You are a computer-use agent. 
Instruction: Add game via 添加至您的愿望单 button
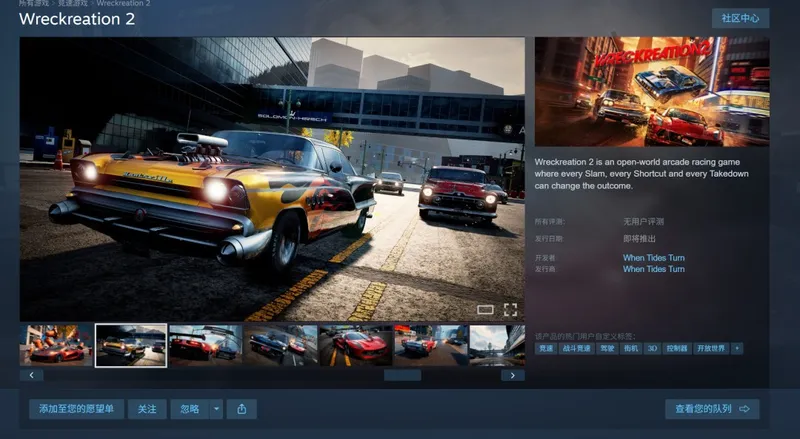click(x=77, y=409)
